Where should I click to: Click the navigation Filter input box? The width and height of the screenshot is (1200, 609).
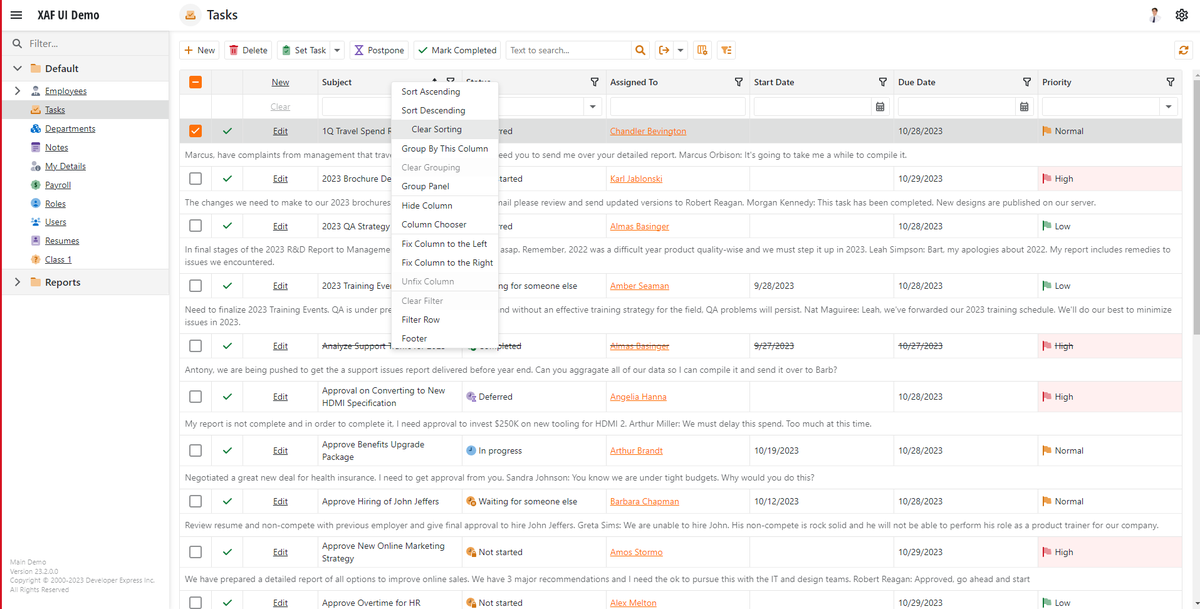pos(85,44)
